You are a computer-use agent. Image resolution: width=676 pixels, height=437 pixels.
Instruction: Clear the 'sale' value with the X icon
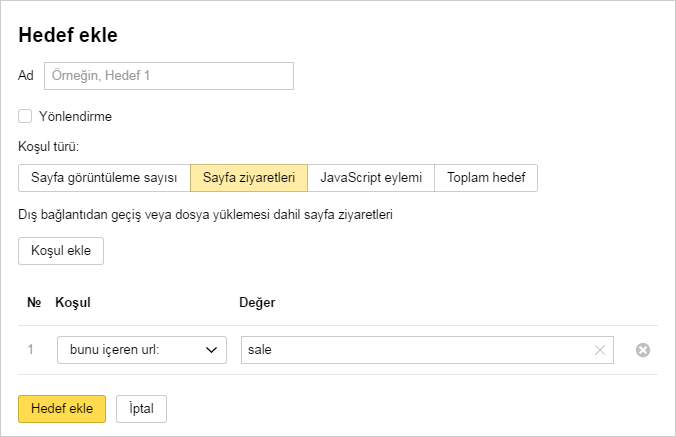[600, 350]
